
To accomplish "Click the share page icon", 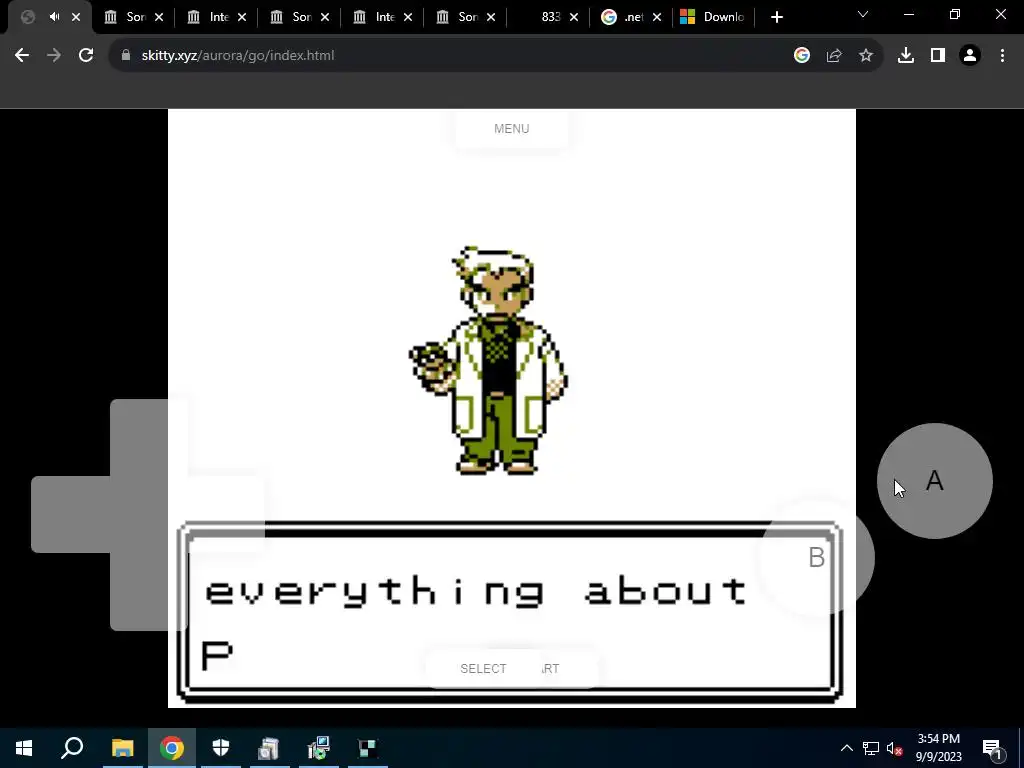I will pos(834,56).
